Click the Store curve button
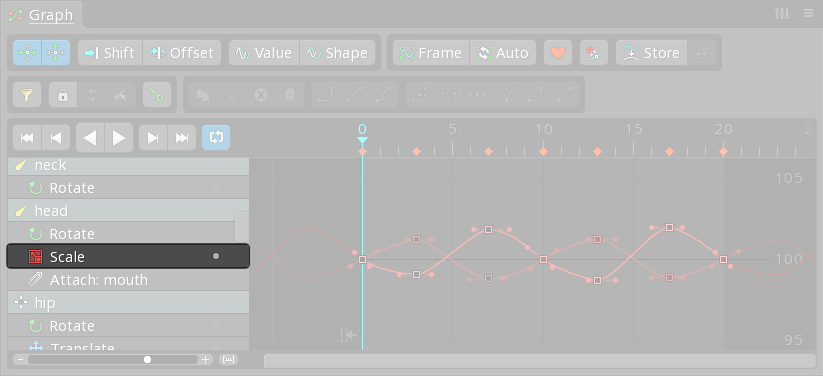Image resolution: width=823 pixels, height=376 pixels. [x=651, y=53]
